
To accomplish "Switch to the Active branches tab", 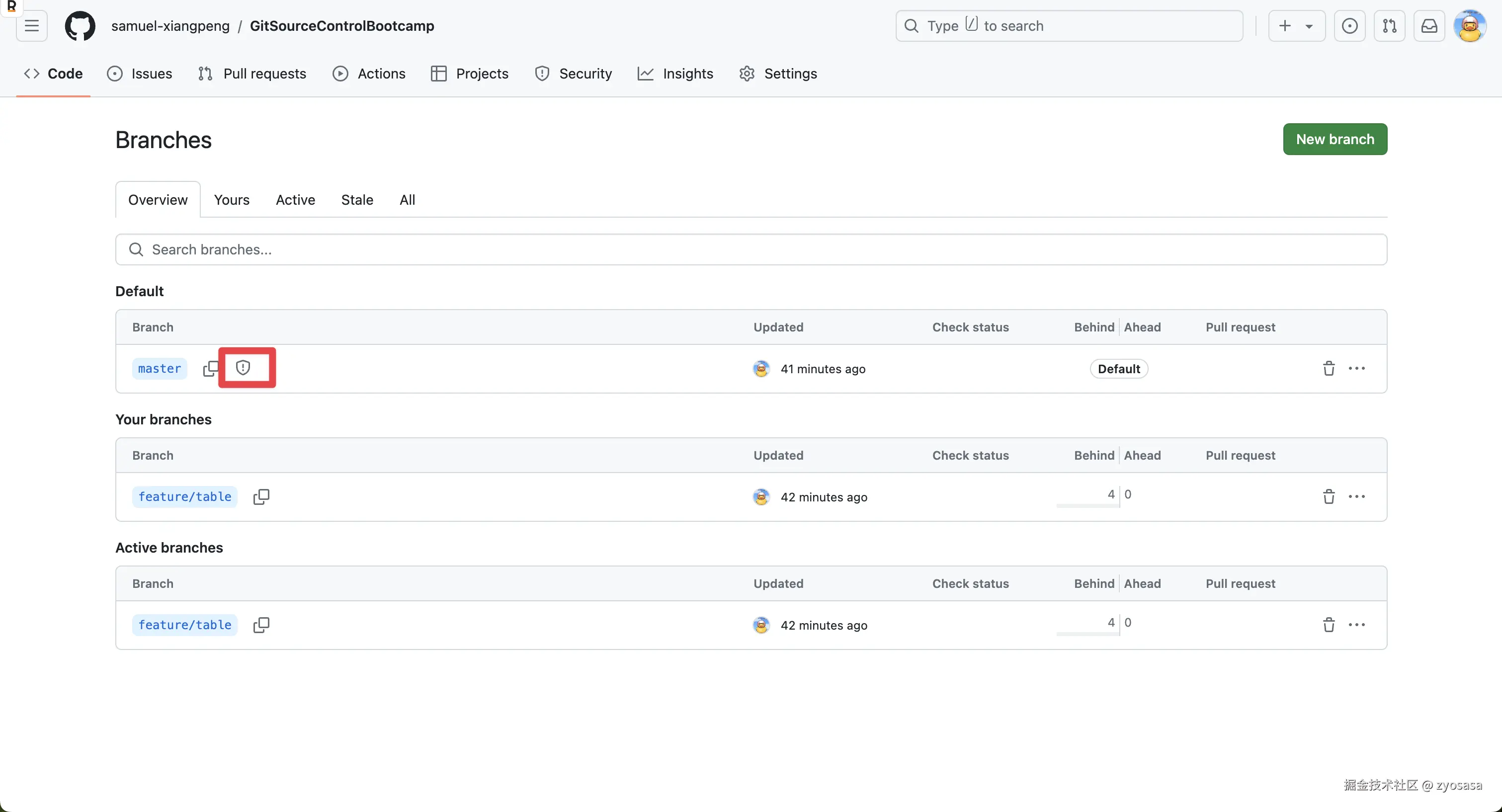I will coord(295,200).
